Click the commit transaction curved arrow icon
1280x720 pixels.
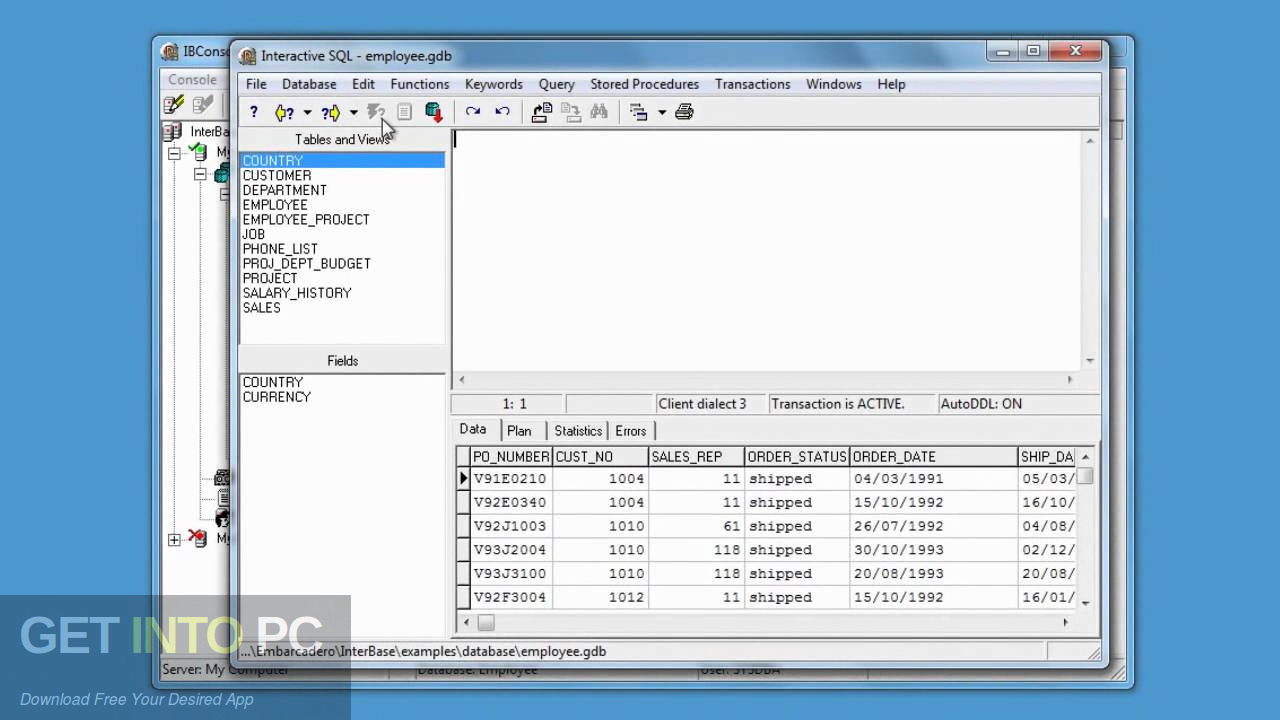[x=473, y=112]
